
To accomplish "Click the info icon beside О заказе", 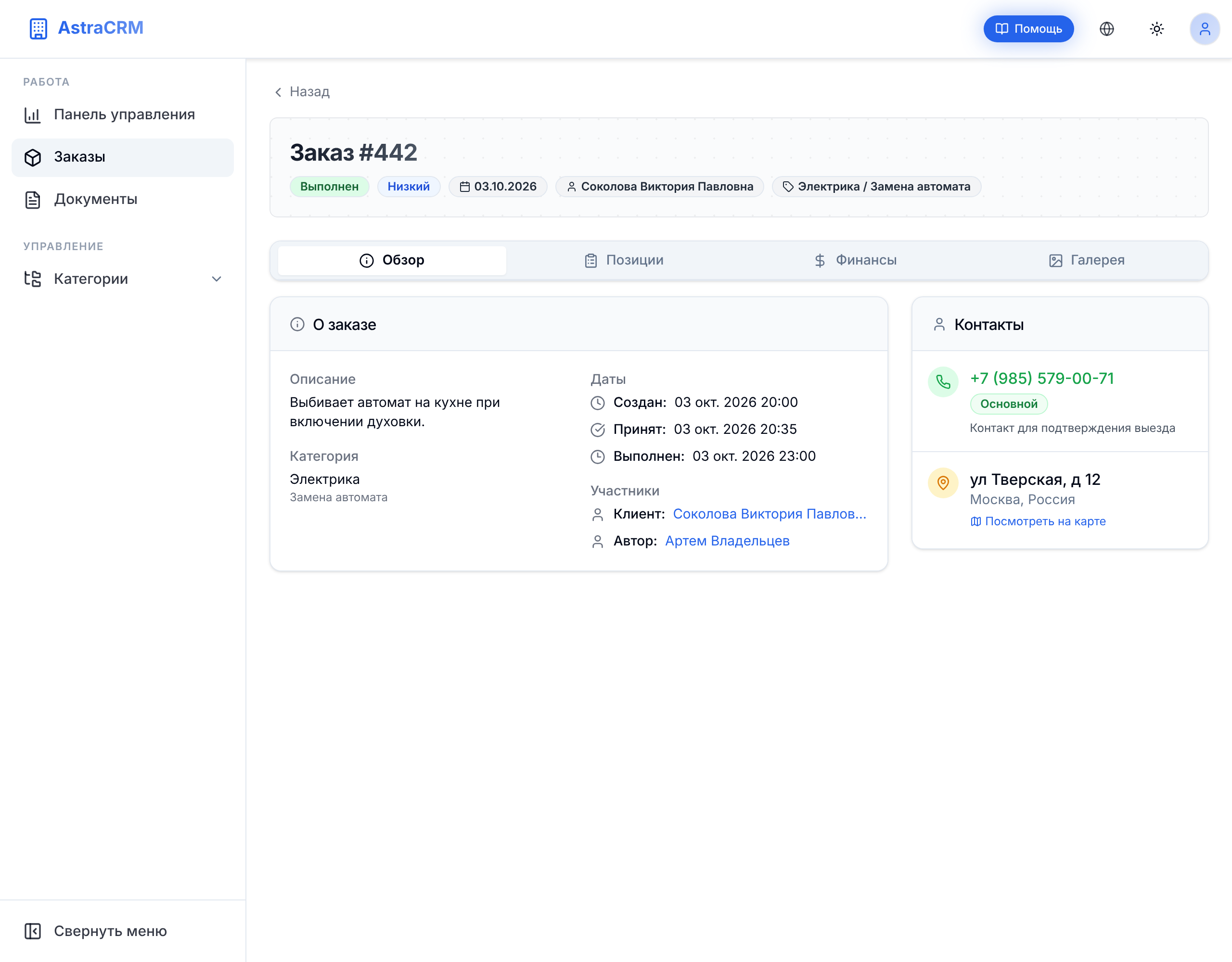I will point(297,324).
